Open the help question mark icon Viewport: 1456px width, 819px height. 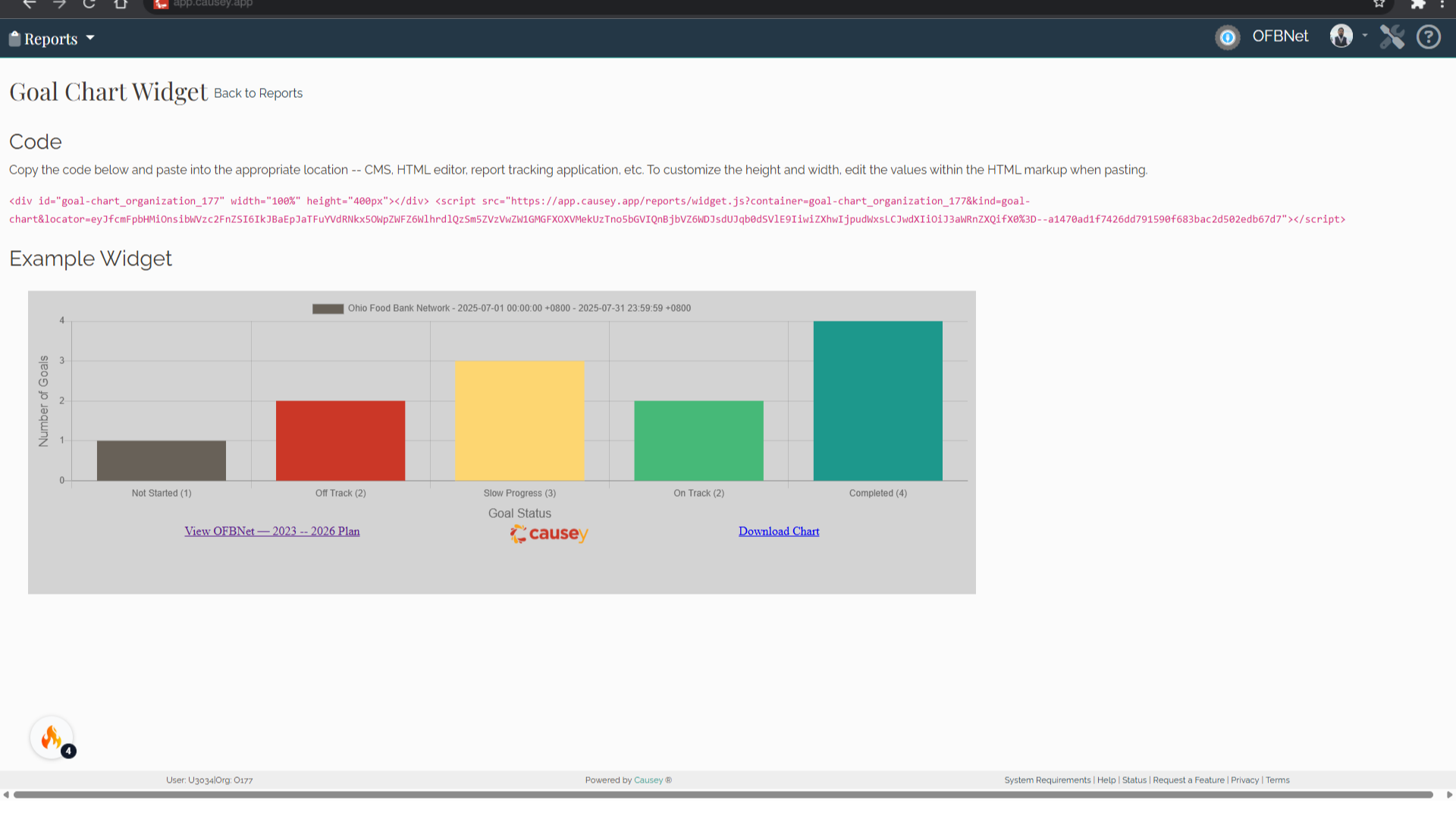(1429, 36)
